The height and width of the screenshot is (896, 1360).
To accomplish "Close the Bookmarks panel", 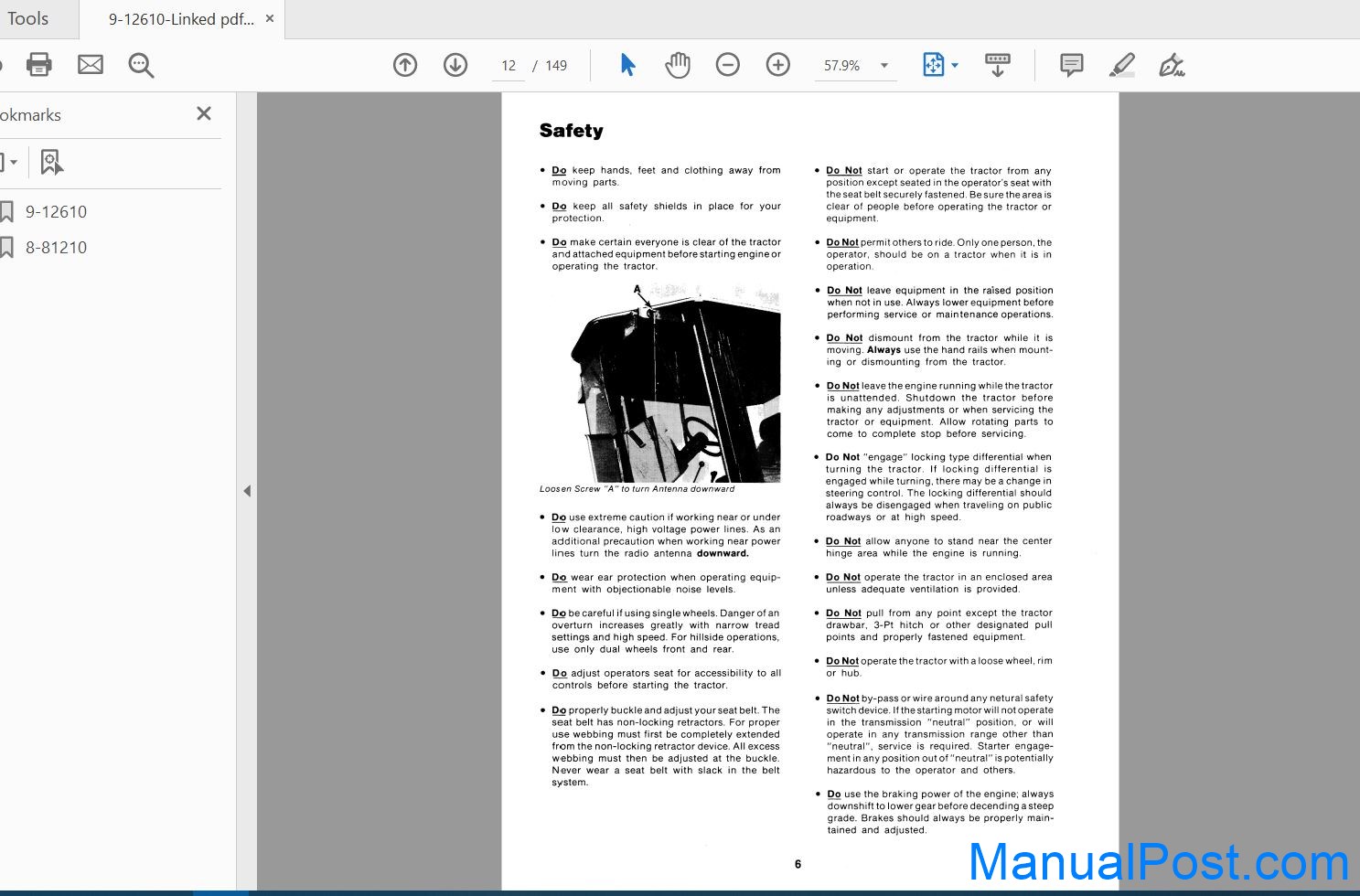I will pos(204,113).
